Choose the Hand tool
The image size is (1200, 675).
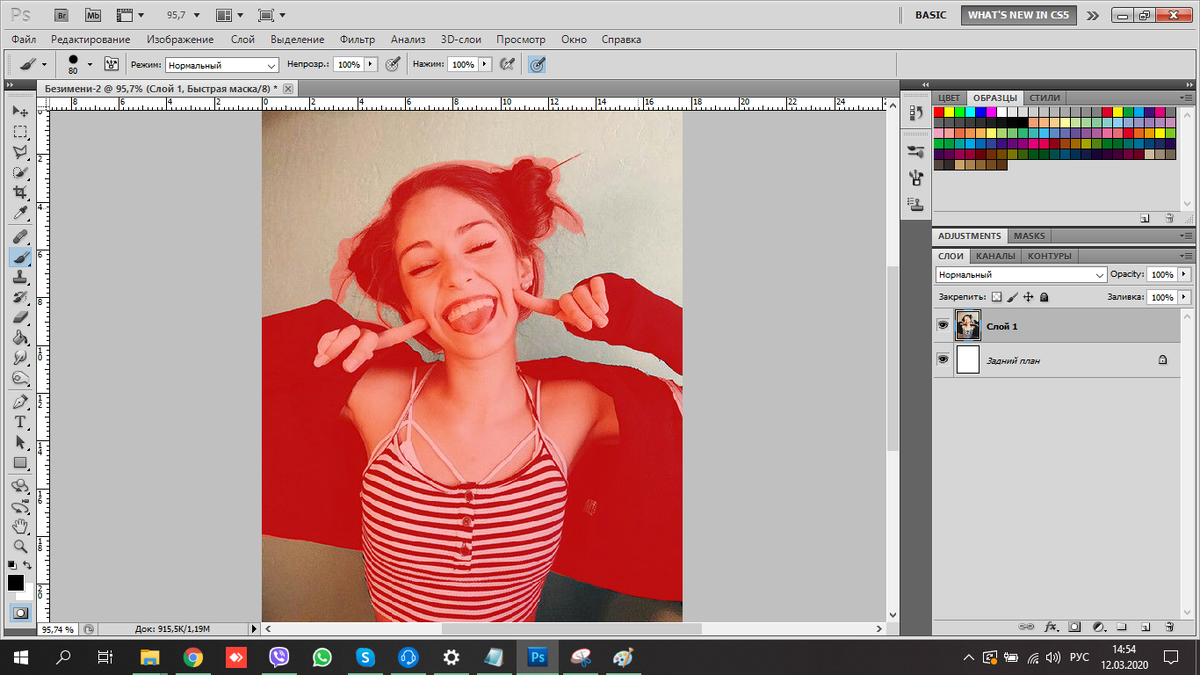pos(20,526)
